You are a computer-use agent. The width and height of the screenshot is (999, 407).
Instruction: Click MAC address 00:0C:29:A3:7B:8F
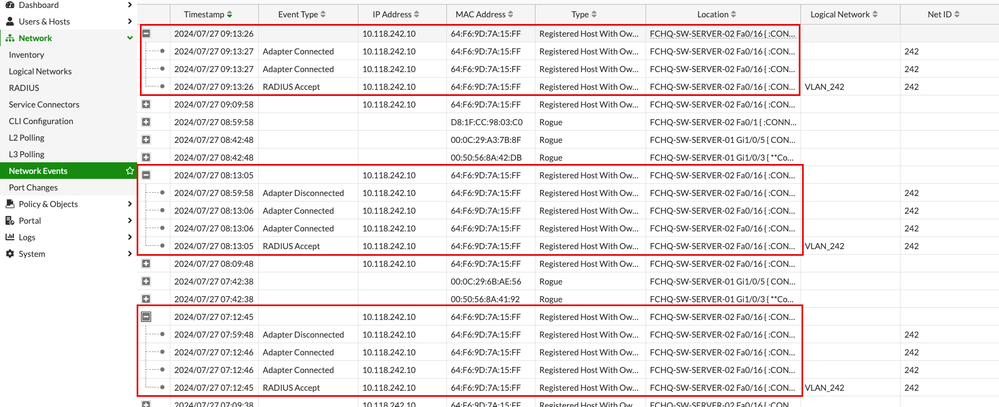point(486,140)
